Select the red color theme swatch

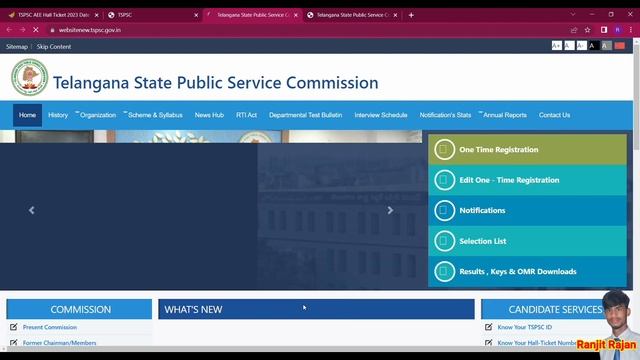click(x=620, y=46)
